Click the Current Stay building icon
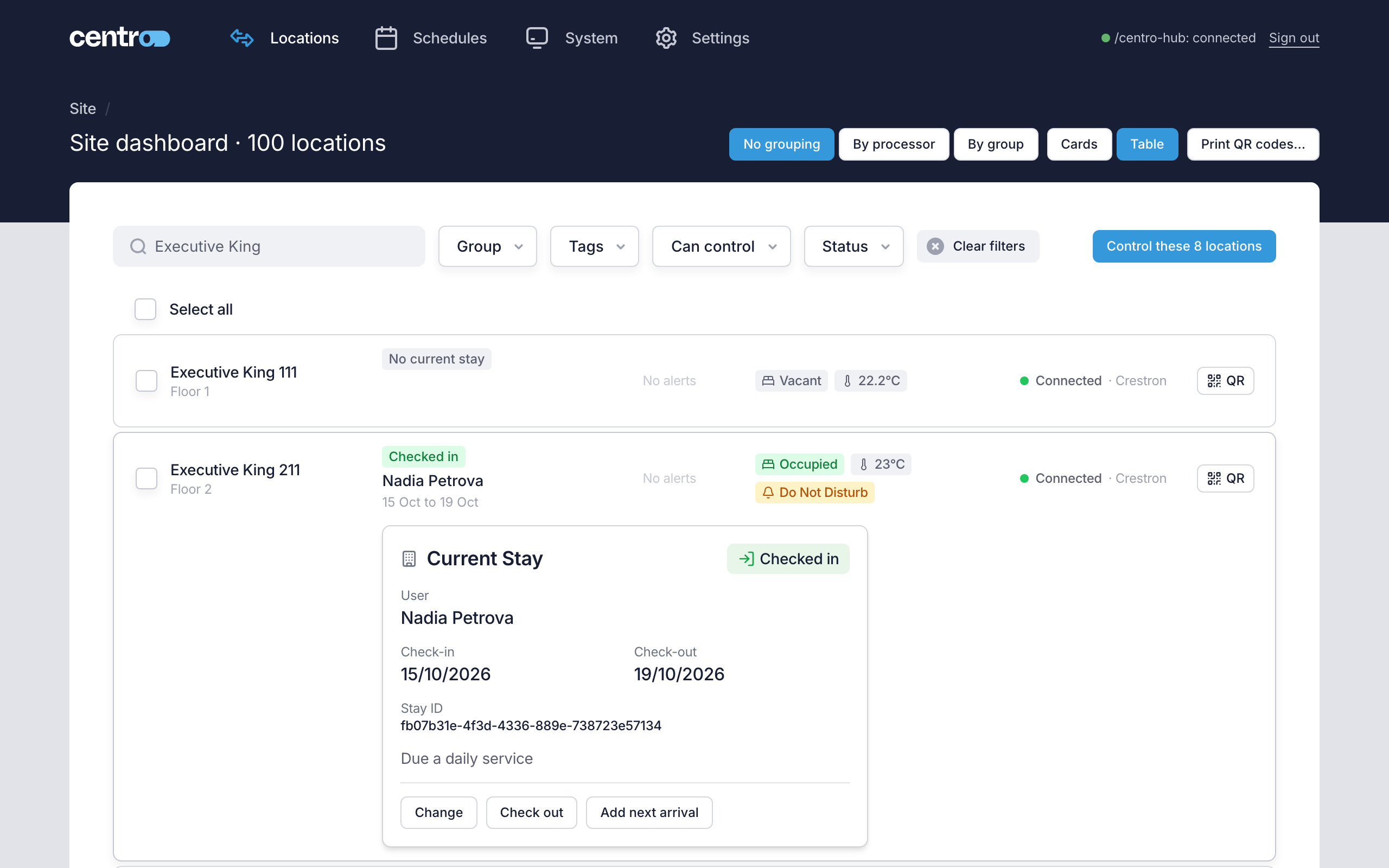 tap(409, 559)
